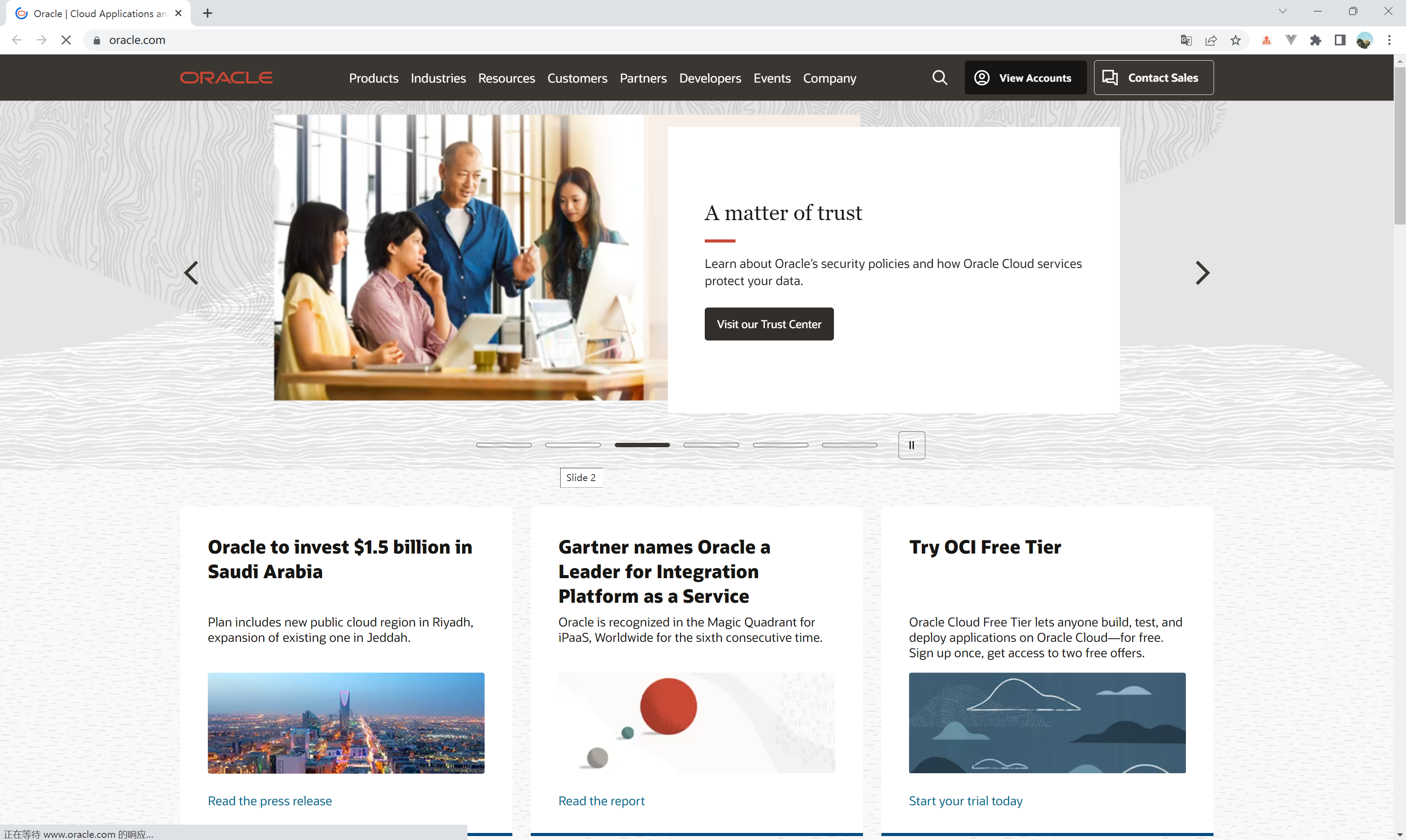Open the Resources menu

[x=507, y=78]
